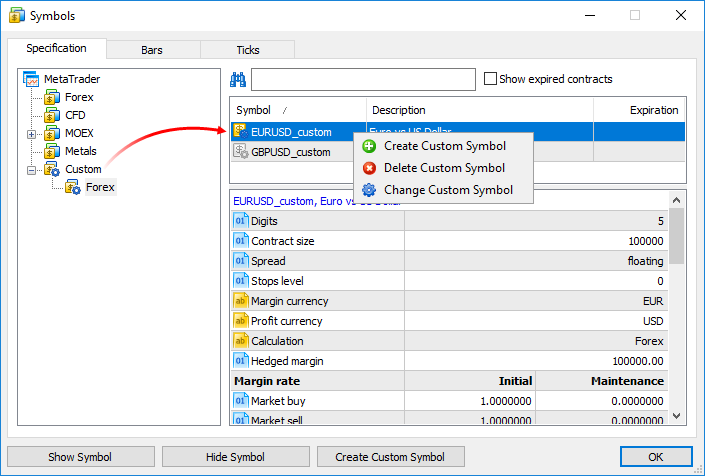The image size is (705, 476).
Task: Click the MOEX group icon
Action: pyautogui.click(x=52, y=133)
